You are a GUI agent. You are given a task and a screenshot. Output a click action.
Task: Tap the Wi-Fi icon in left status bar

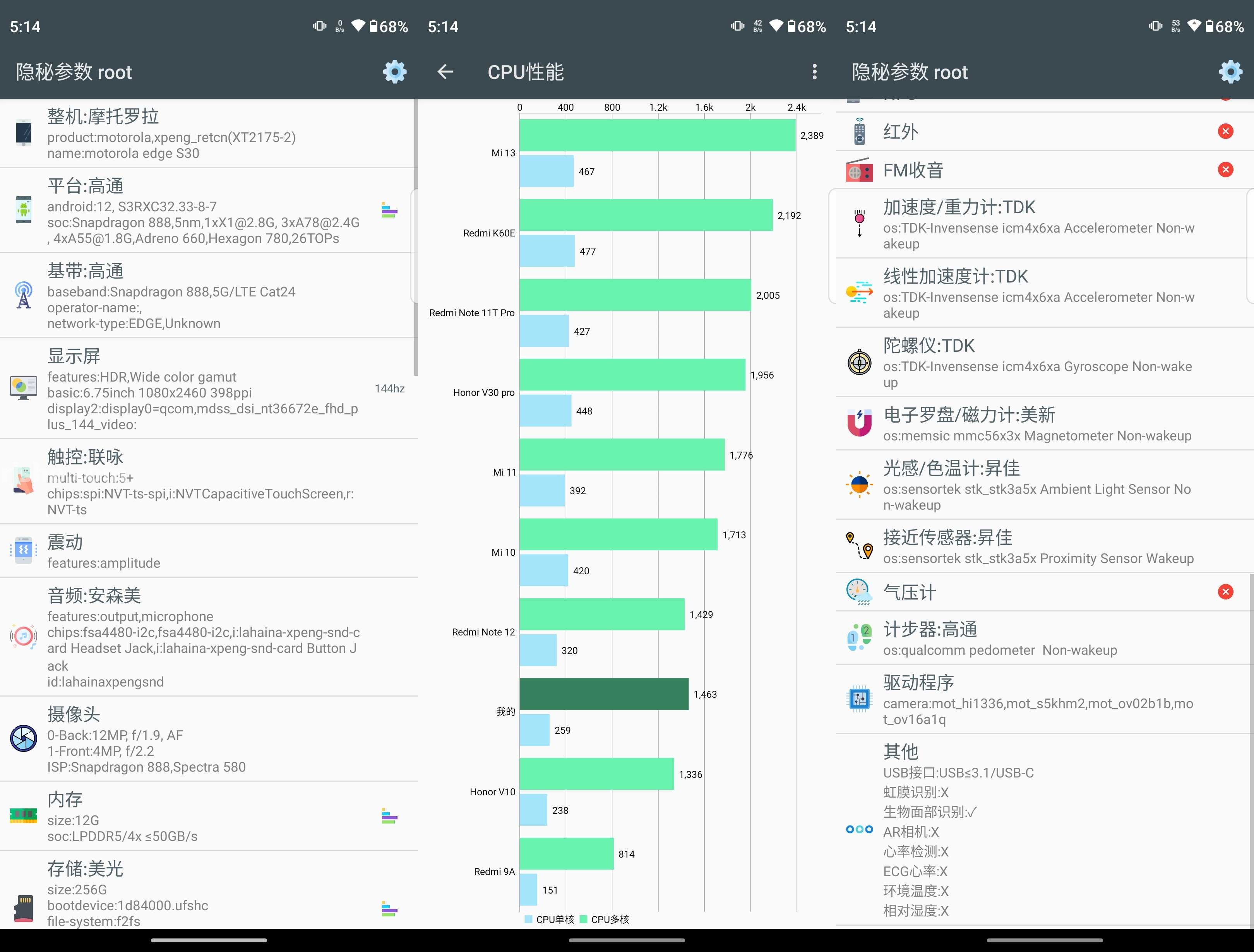click(x=358, y=26)
